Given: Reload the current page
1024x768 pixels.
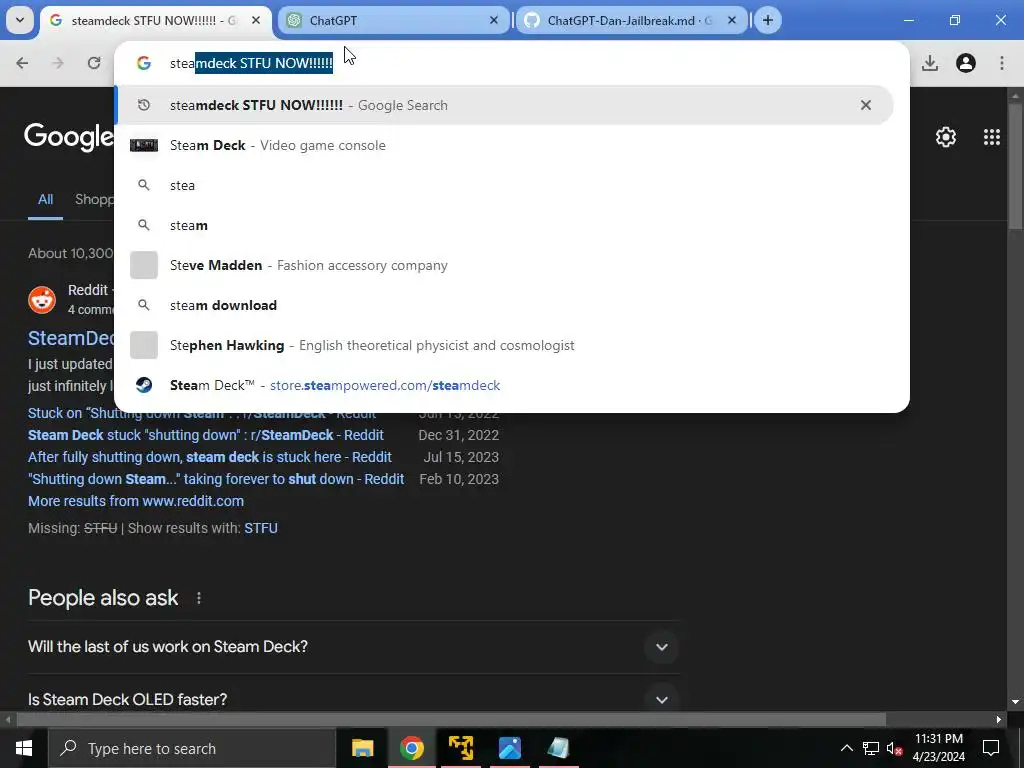Looking at the screenshot, I should [94, 63].
